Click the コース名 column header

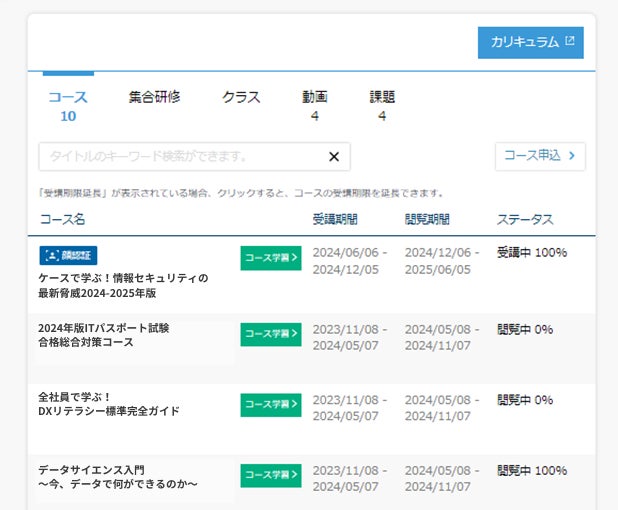pyautogui.click(x=62, y=219)
